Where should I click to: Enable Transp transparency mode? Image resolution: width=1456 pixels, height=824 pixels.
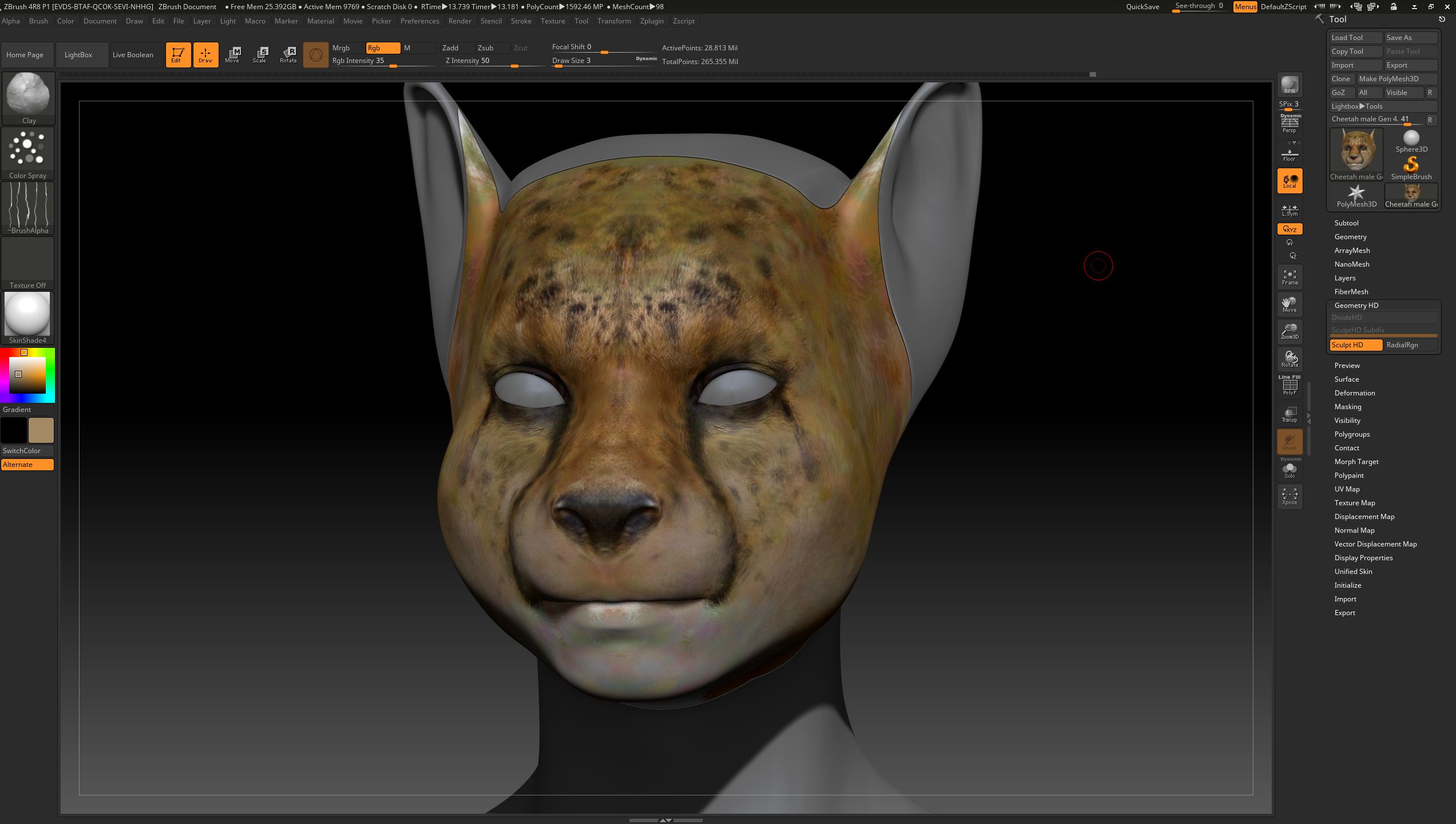1289,414
